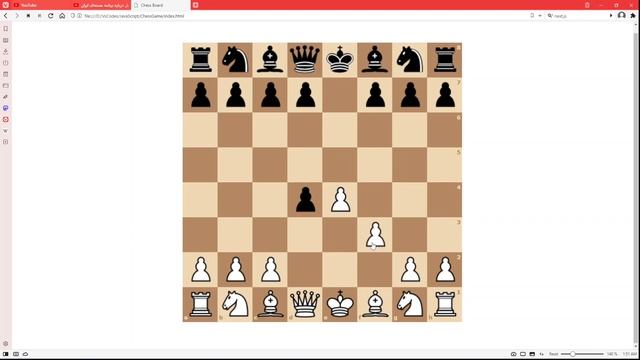This screenshot has height=360, width=640.
Task: Click the address bar URL field
Action: 302,16
